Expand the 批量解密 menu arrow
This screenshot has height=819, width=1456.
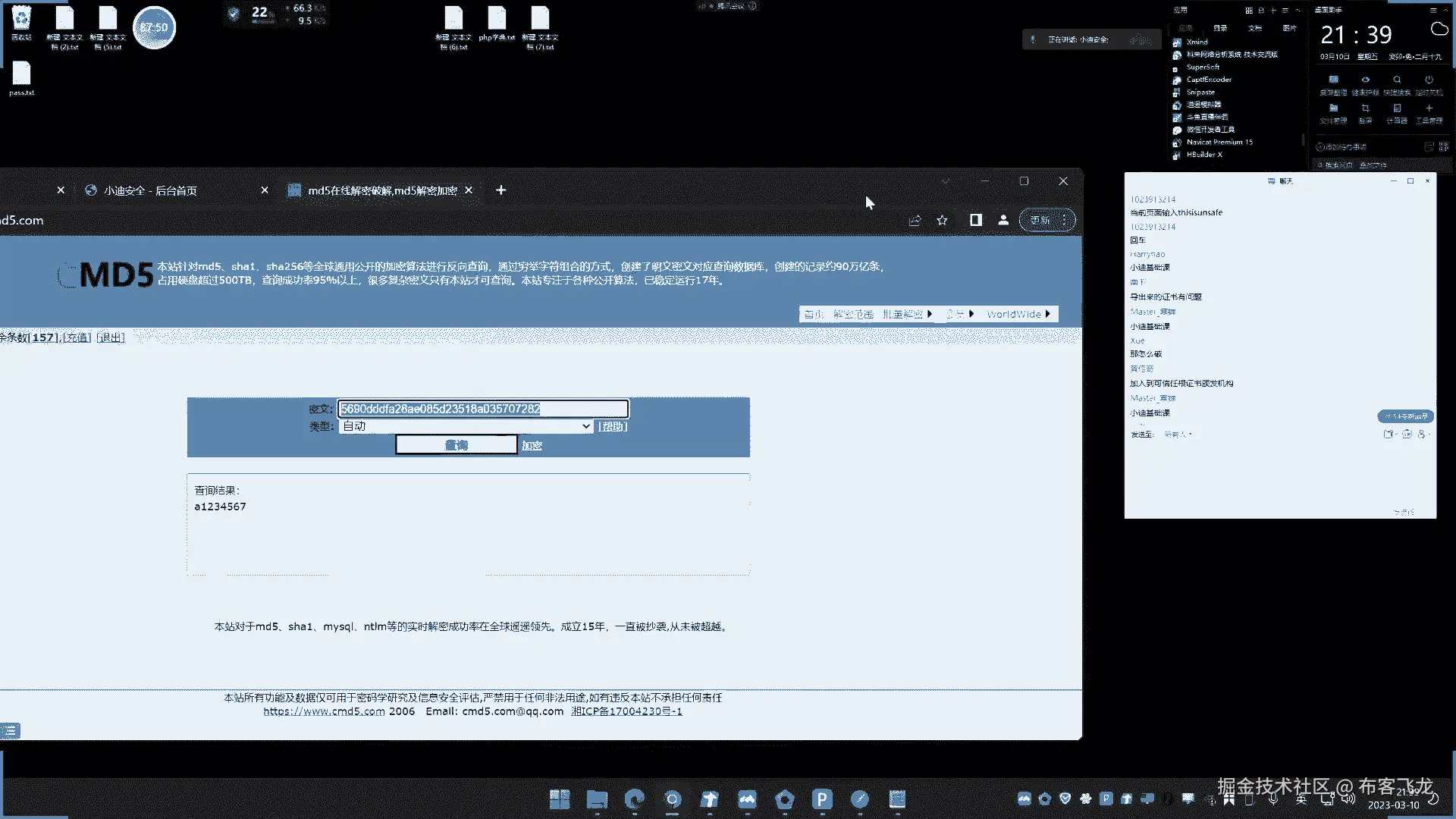pos(929,314)
